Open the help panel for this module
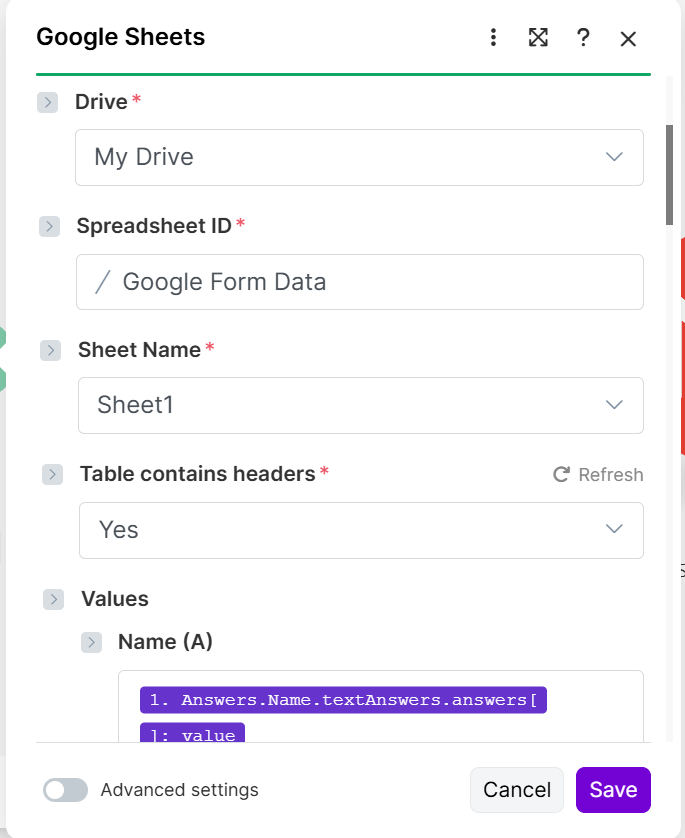 point(583,38)
